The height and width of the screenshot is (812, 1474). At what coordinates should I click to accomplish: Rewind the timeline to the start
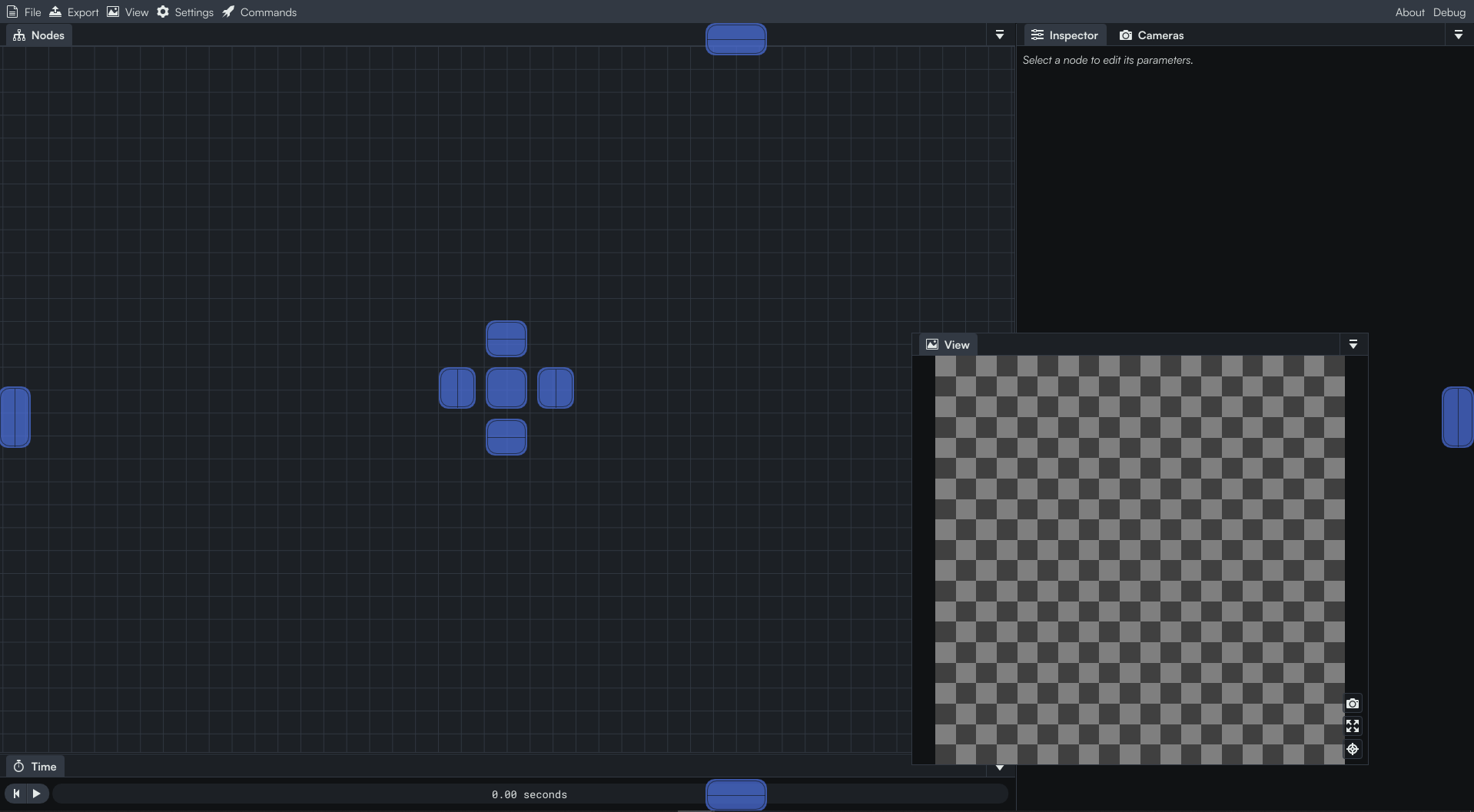[x=16, y=794]
